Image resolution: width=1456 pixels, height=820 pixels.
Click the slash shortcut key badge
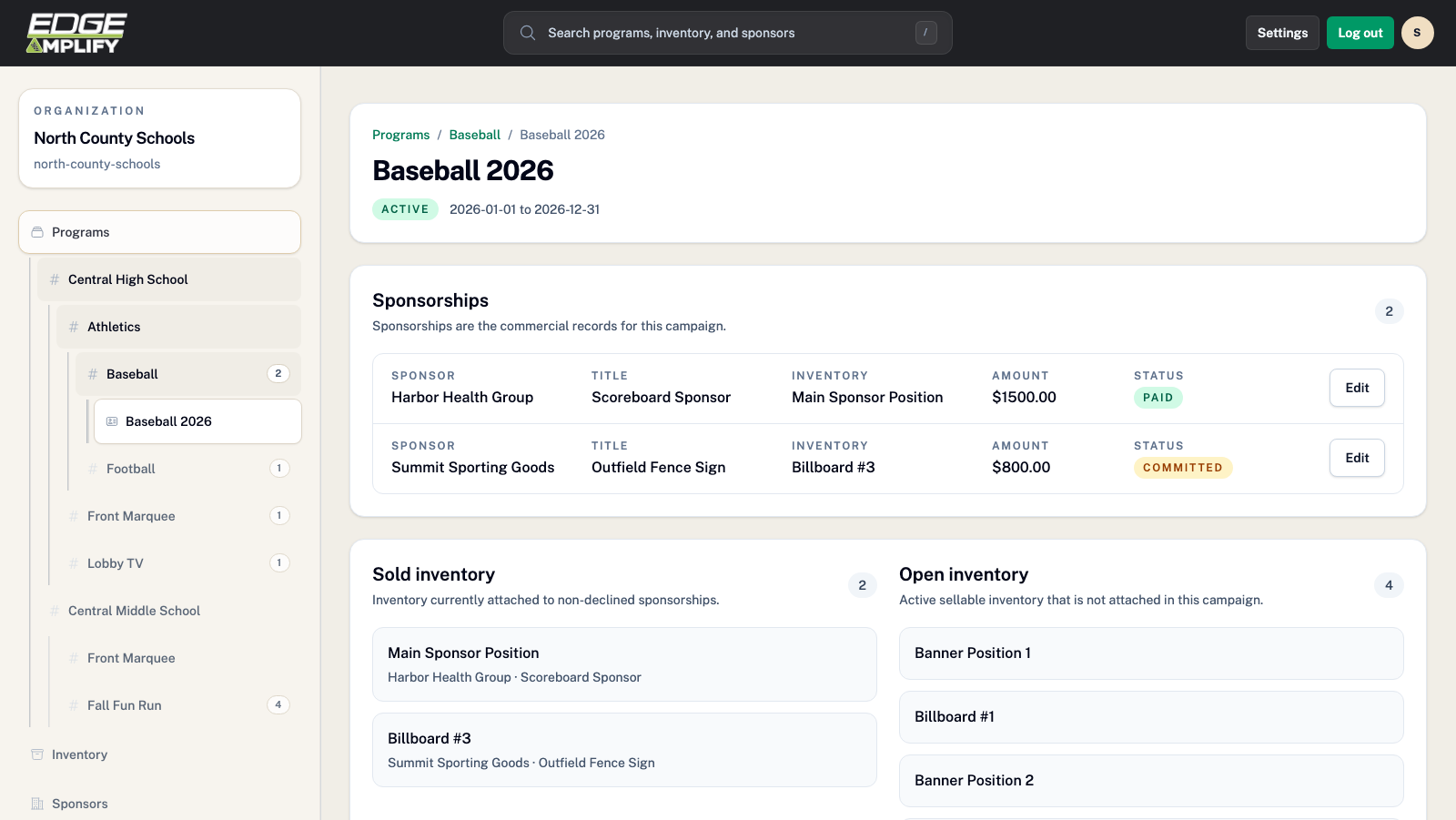point(925,33)
